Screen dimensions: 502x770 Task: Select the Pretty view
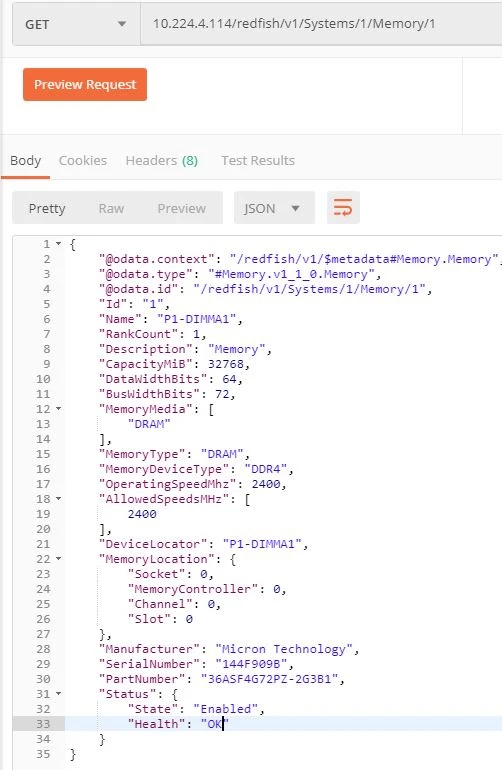tap(47, 208)
